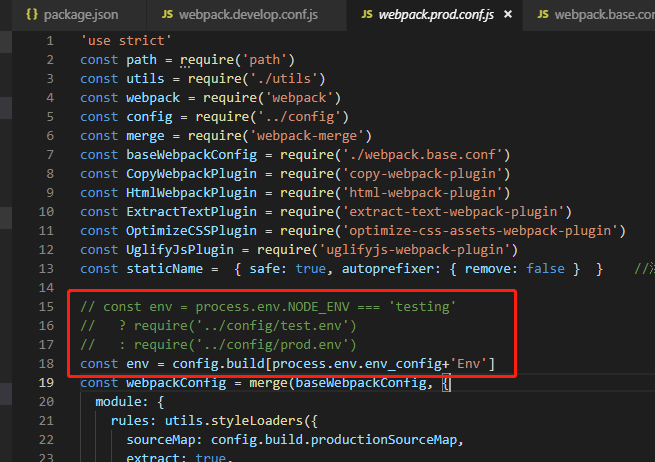
Task: Click line number 13 in the gutter
Action: 46,269
